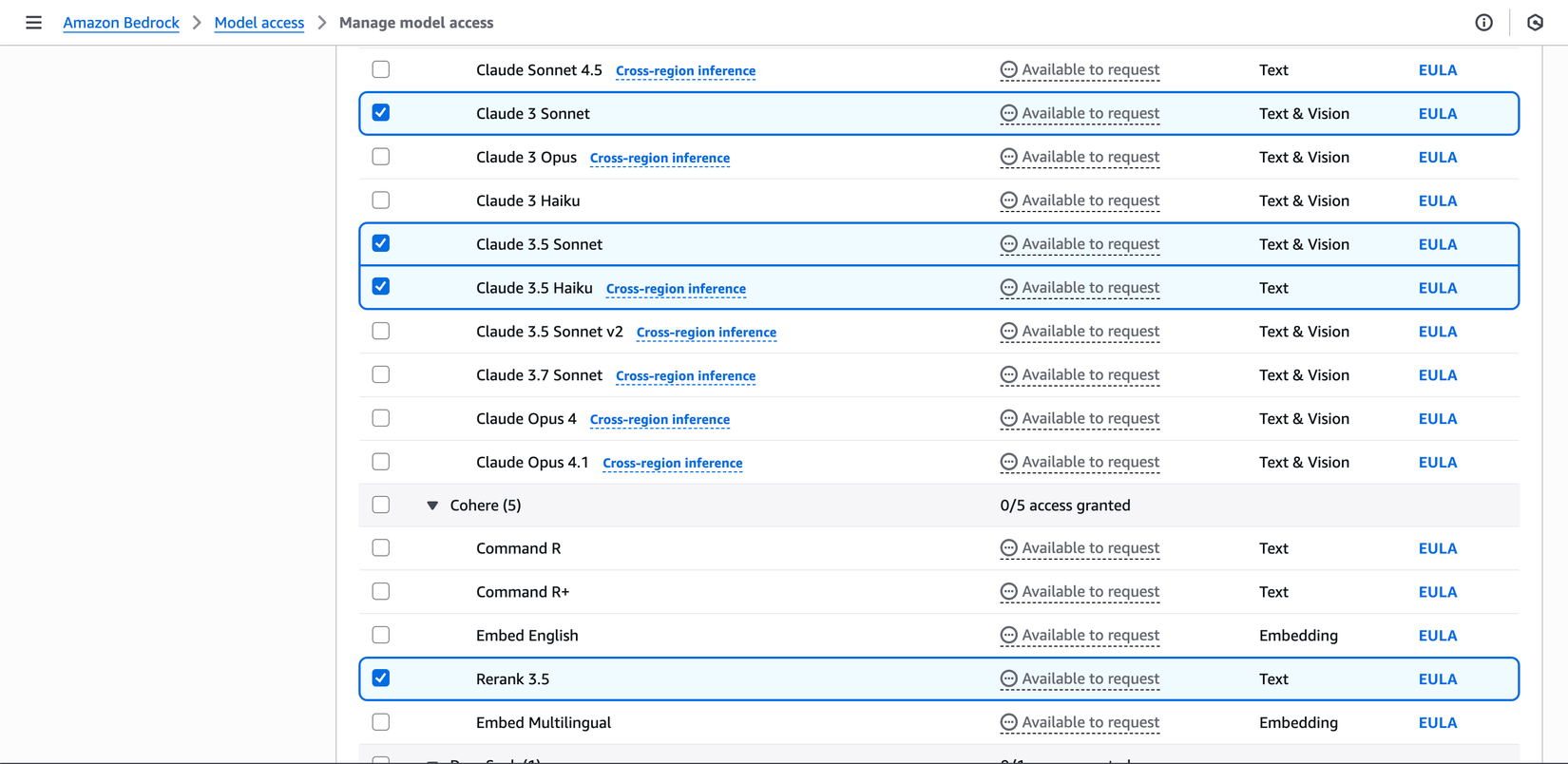The width and height of the screenshot is (1568, 764).
Task: Collapse the Cohere (5) group
Action: pos(432,506)
